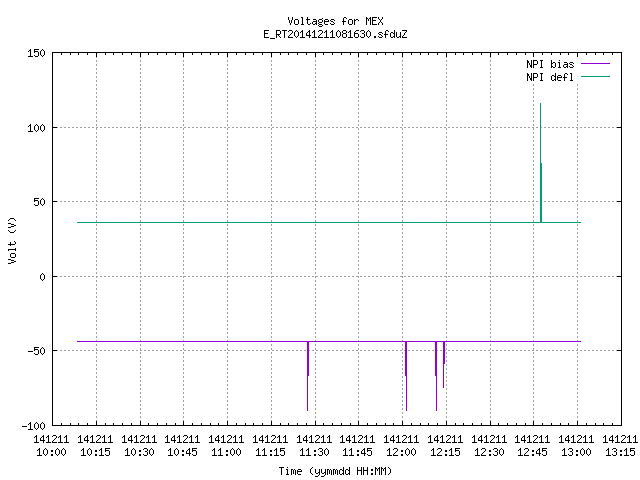Click the x-axis tick label 141211 11:15
The height and width of the screenshot is (480, 640).
(x=270, y=446)
